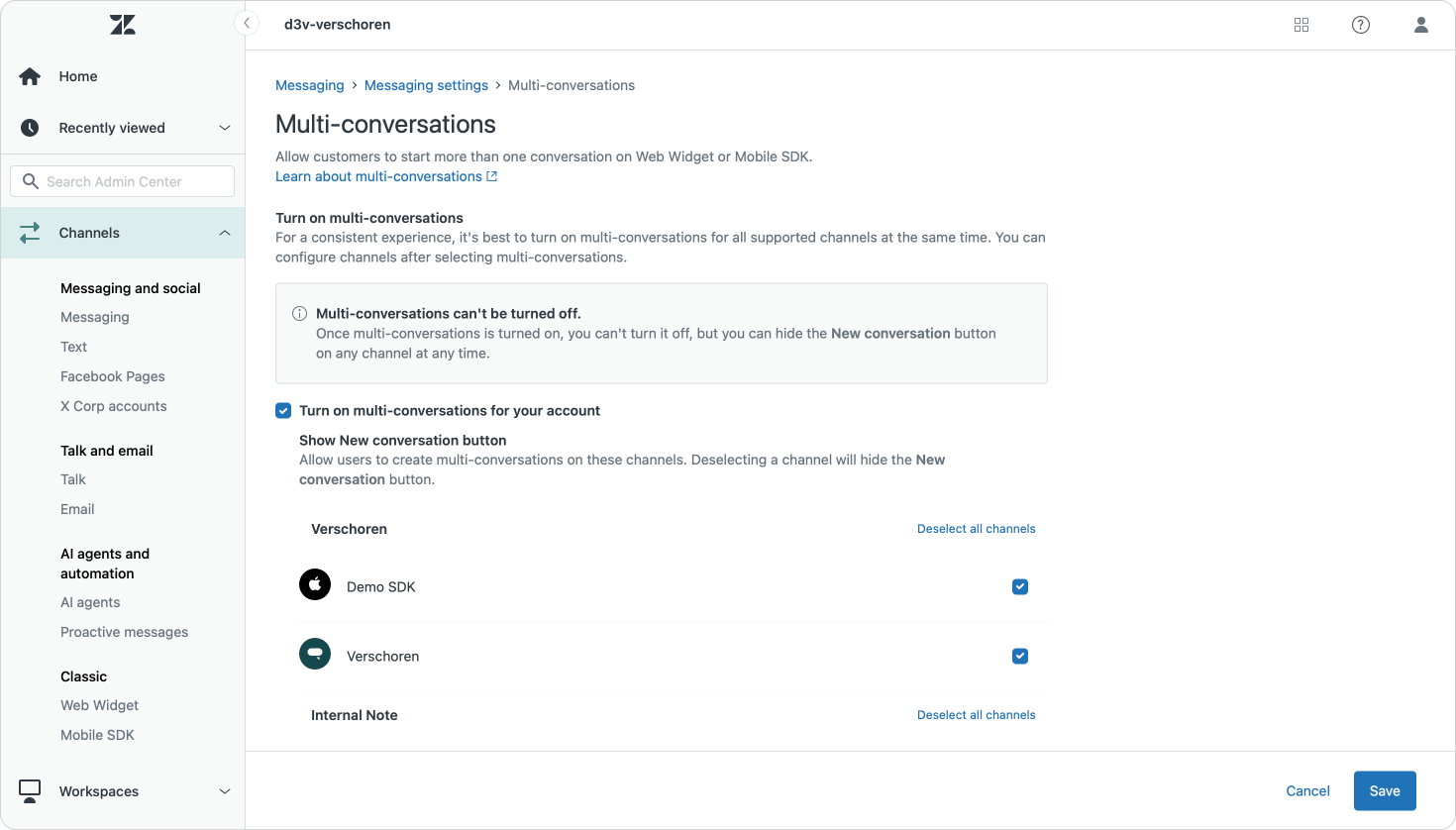Screen dimensions: 1456x830
Task: Uncheck Turn on multi-conversations for your account
Action: [x=283, y=411]
